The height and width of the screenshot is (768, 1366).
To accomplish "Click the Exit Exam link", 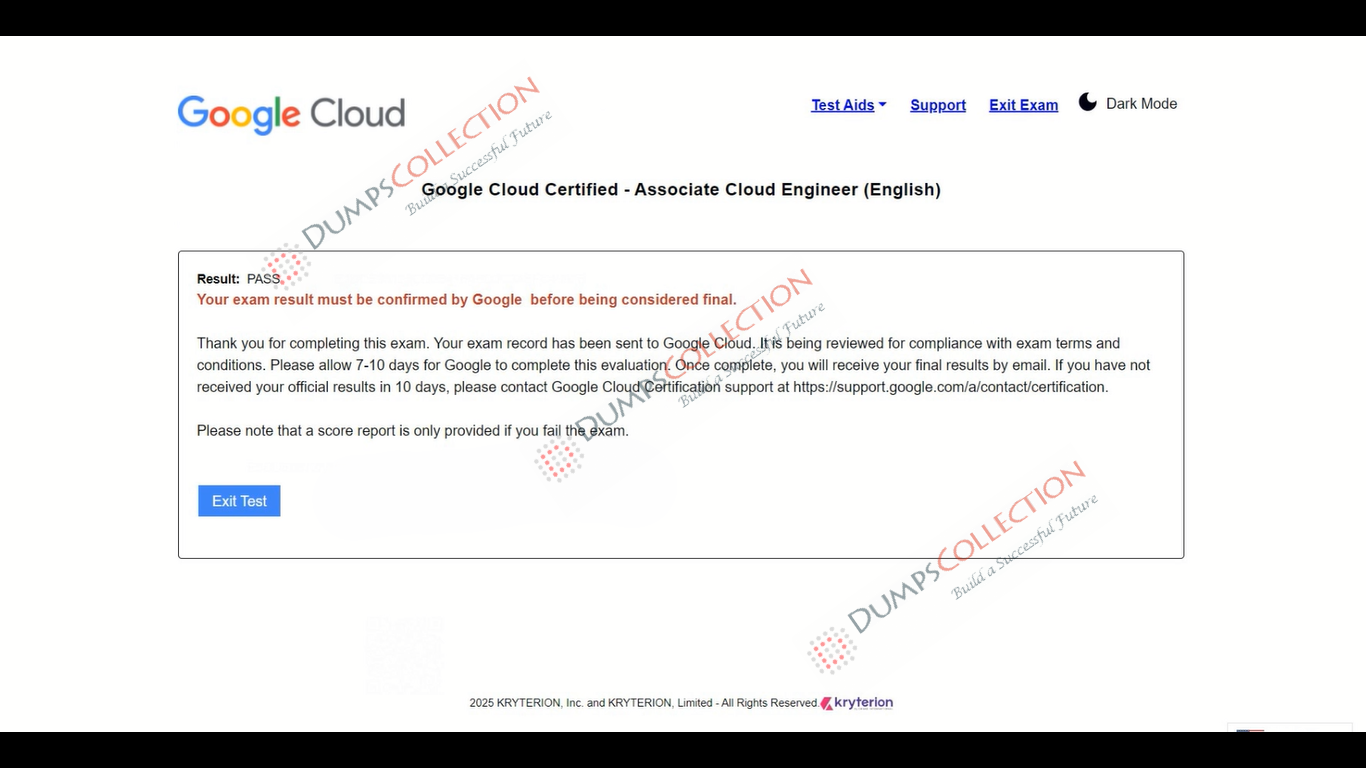I will tap(1023, 105).
